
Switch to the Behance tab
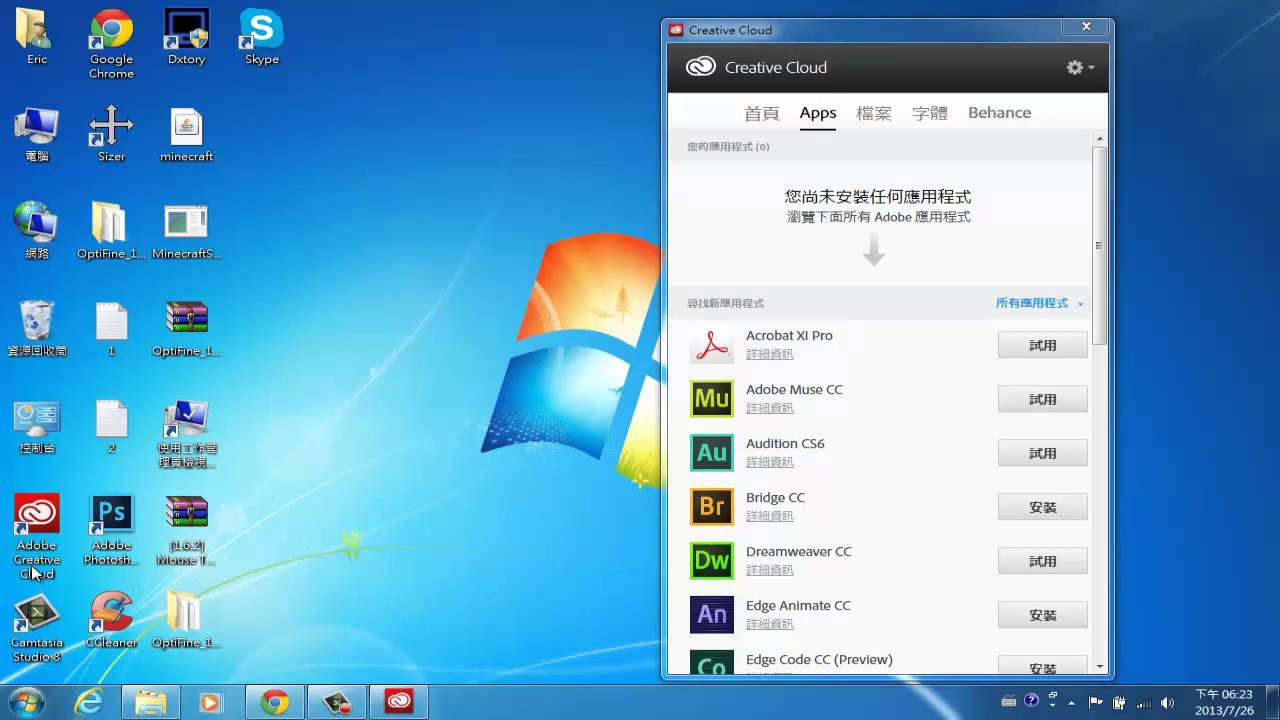point(999,112)
